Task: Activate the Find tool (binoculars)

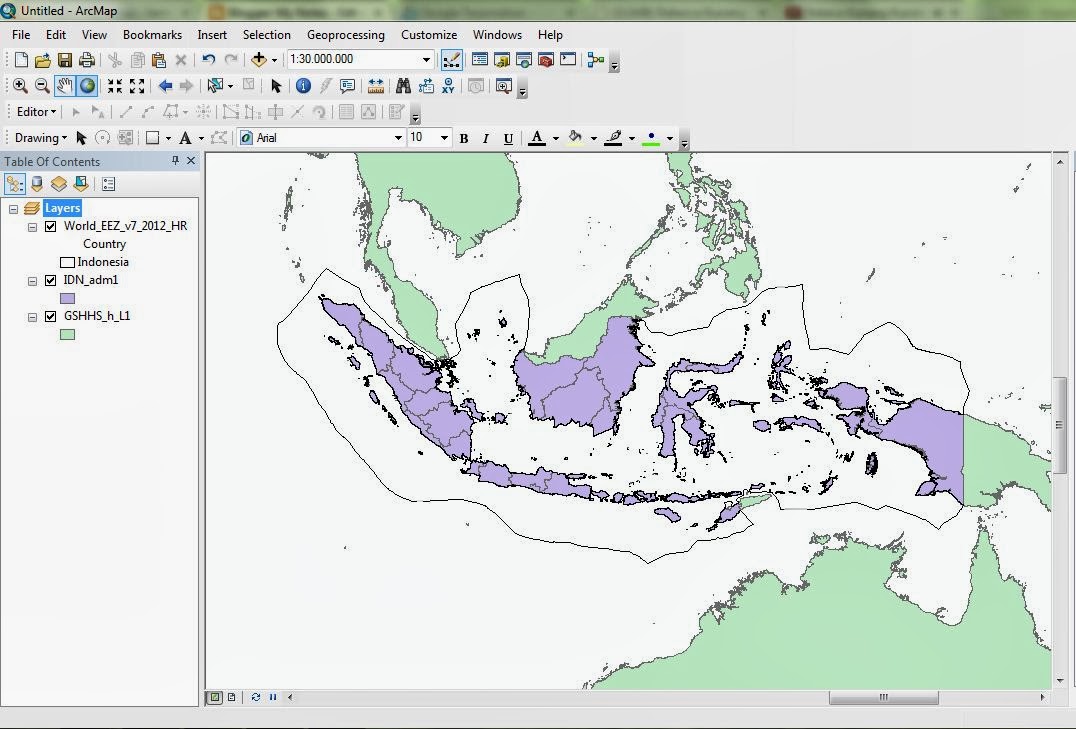Action: pos(402,86)
